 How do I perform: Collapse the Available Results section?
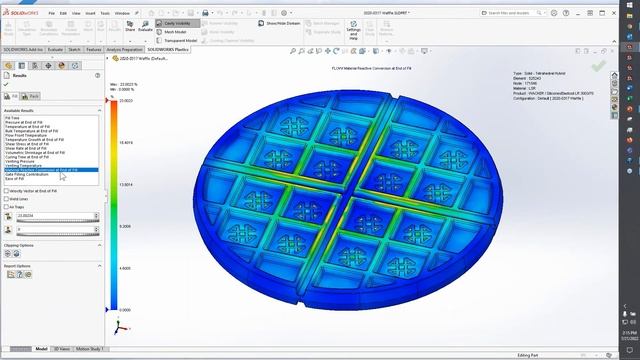(x=99, y=111)
